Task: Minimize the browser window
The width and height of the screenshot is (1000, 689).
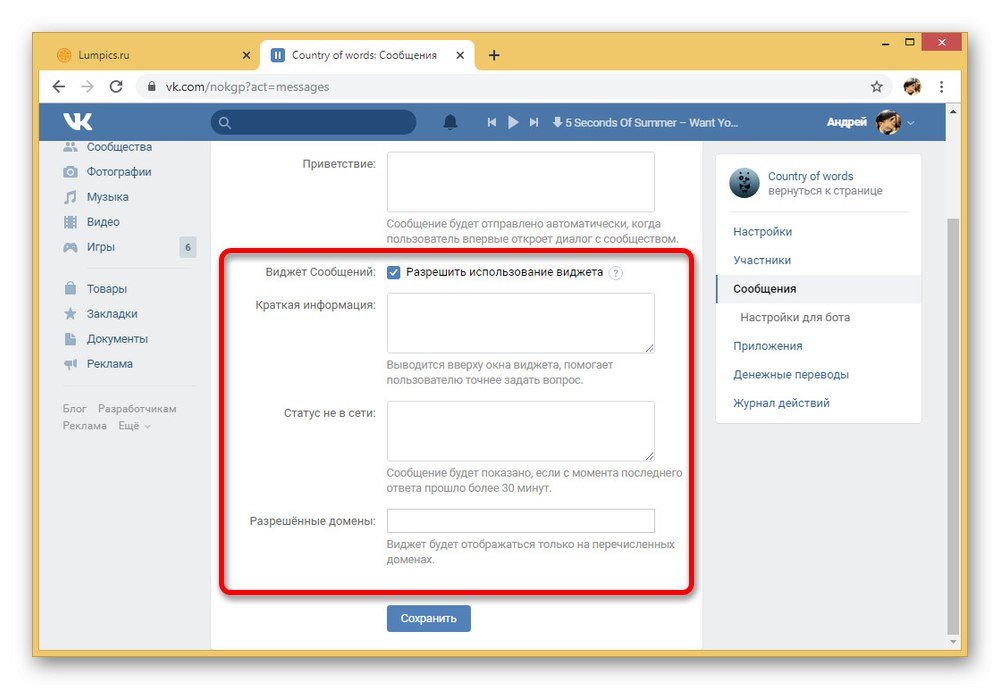Action: [885, 43]
